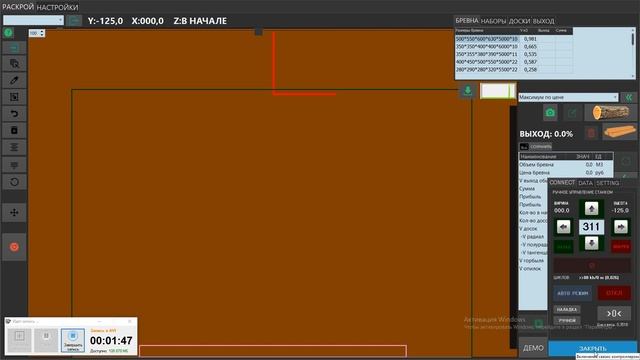Click the right arrow in manual control

point(620,227)
